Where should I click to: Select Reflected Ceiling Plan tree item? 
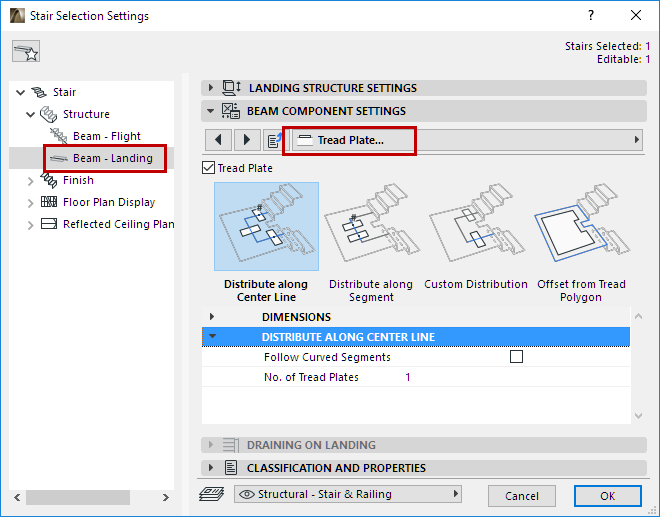pyautogui.click(x=119, y=224)
